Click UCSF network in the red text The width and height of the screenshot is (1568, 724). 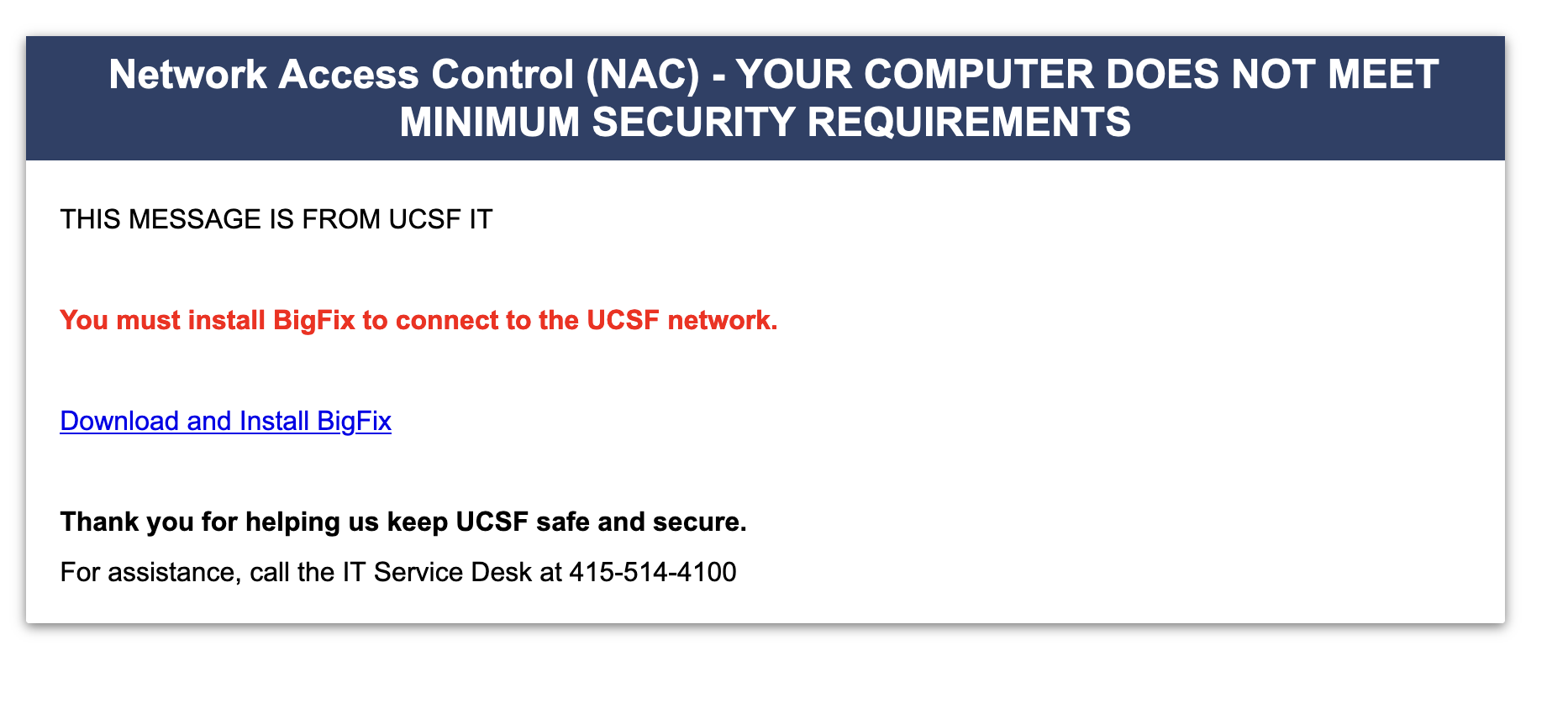click(681, 320)
